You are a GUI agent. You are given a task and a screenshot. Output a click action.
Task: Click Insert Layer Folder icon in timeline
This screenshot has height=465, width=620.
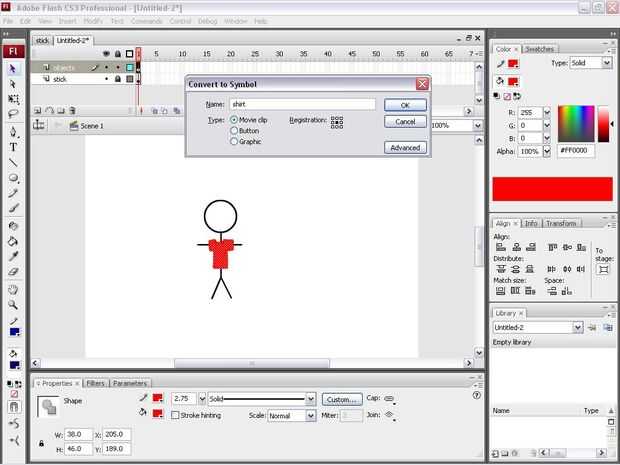(60, 111)
